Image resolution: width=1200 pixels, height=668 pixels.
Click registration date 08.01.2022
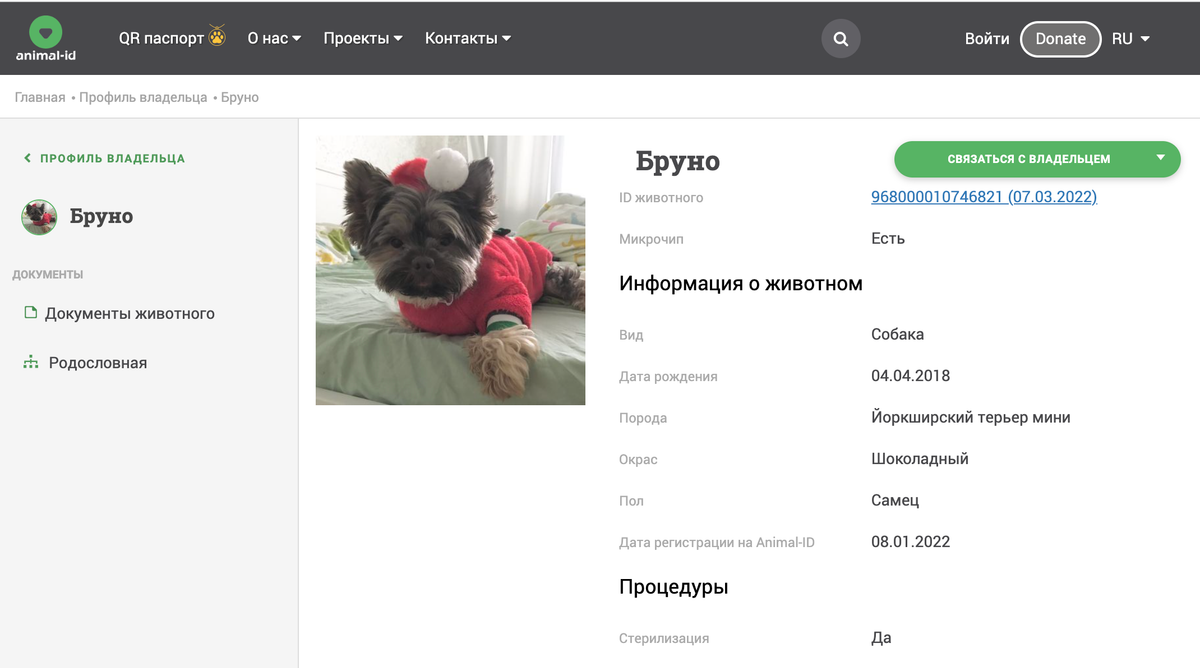coord(910,541)
